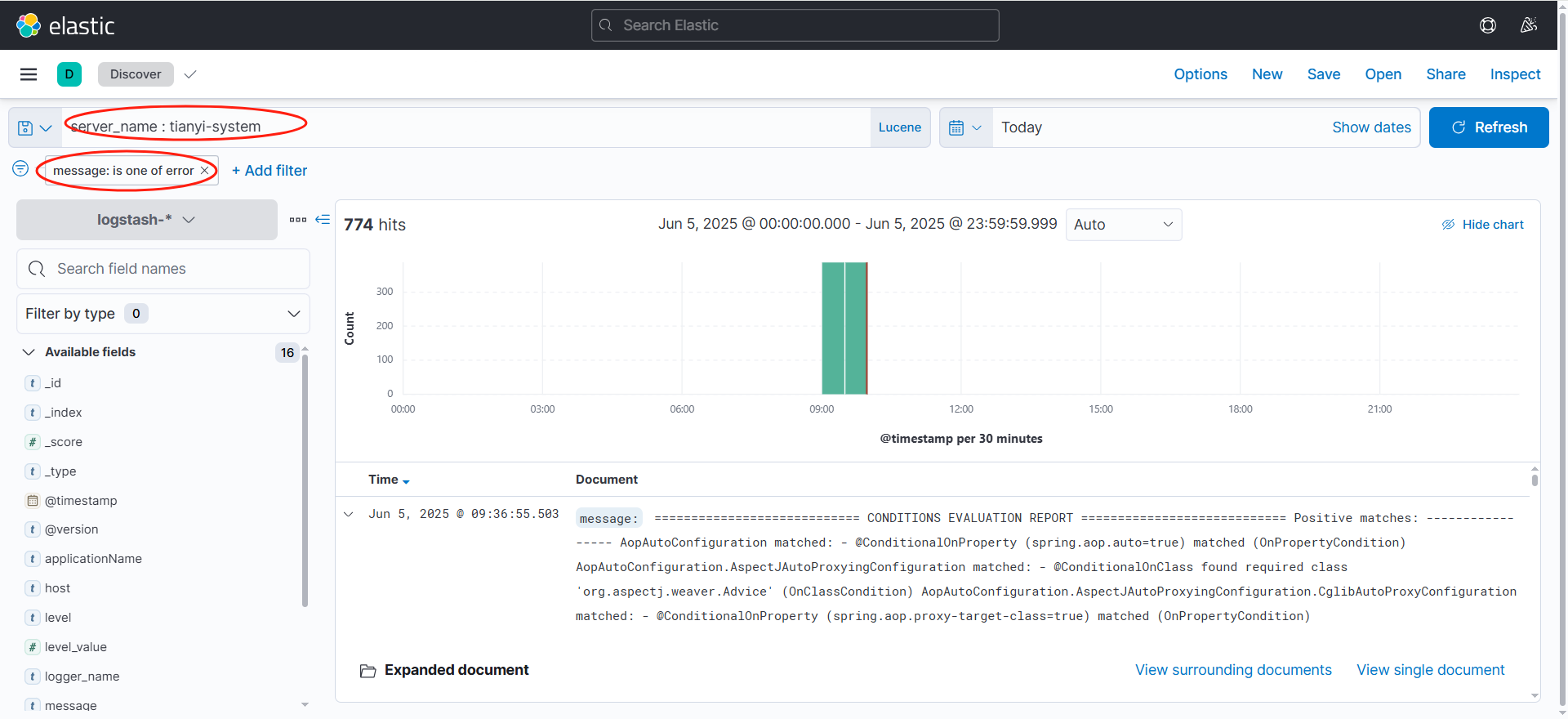Click the 09:30 histogram bar
The image size is (1568, 719).
click(x=856, y=328)
